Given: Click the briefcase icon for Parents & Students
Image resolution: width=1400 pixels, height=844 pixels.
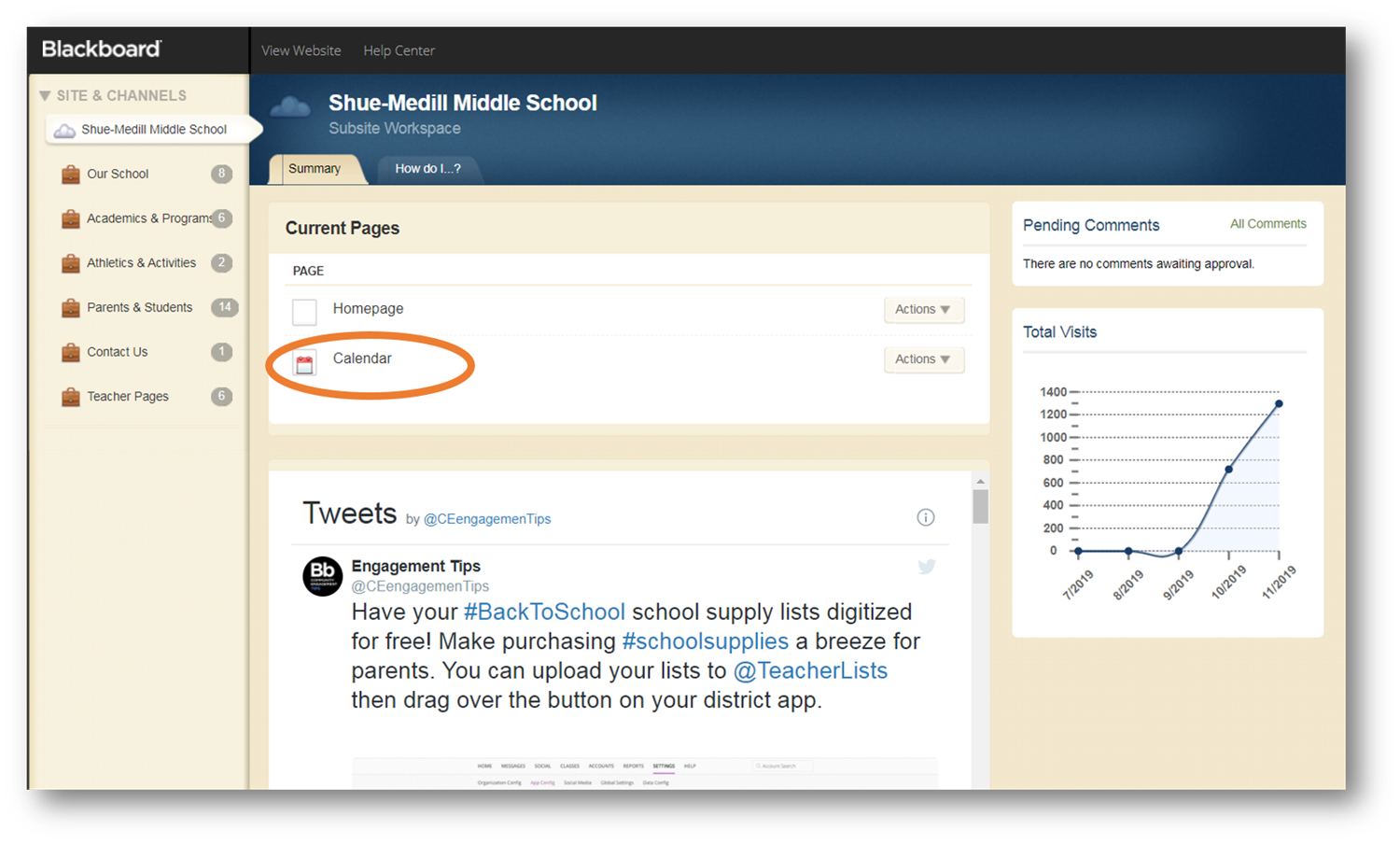Looking at the screenshot, I should coord(71,307).
